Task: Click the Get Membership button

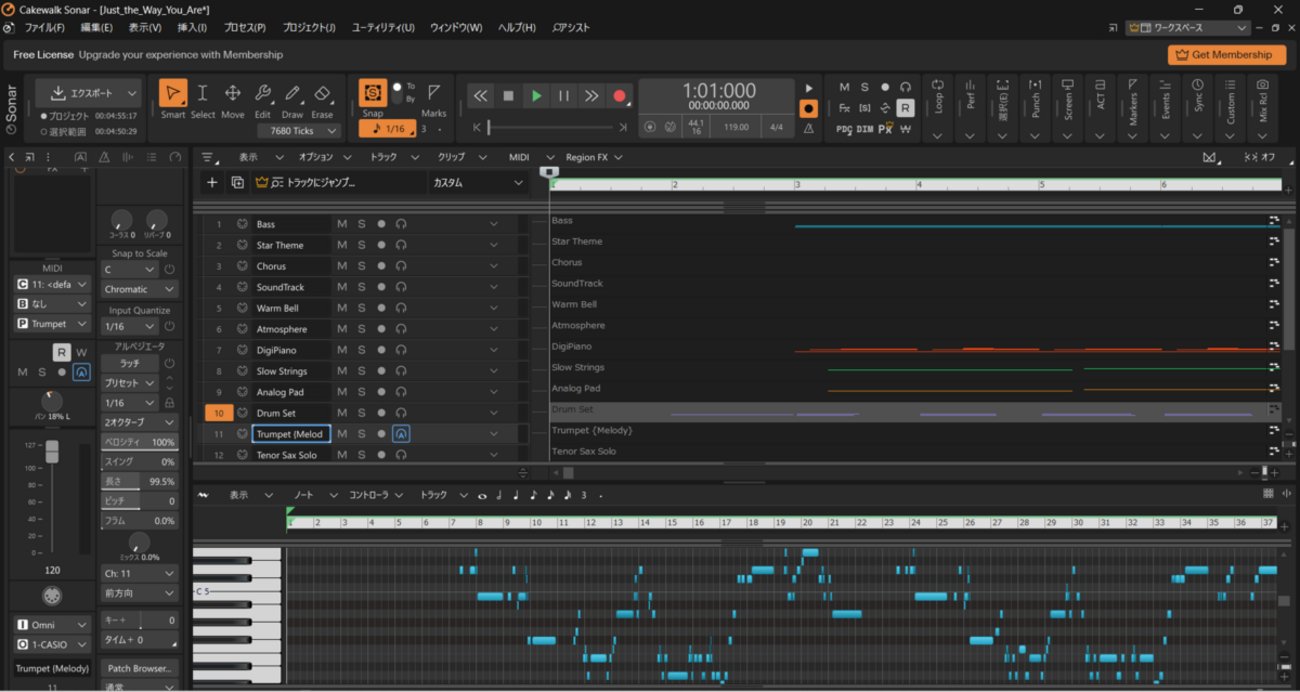Action: [x=1226, y=55]
